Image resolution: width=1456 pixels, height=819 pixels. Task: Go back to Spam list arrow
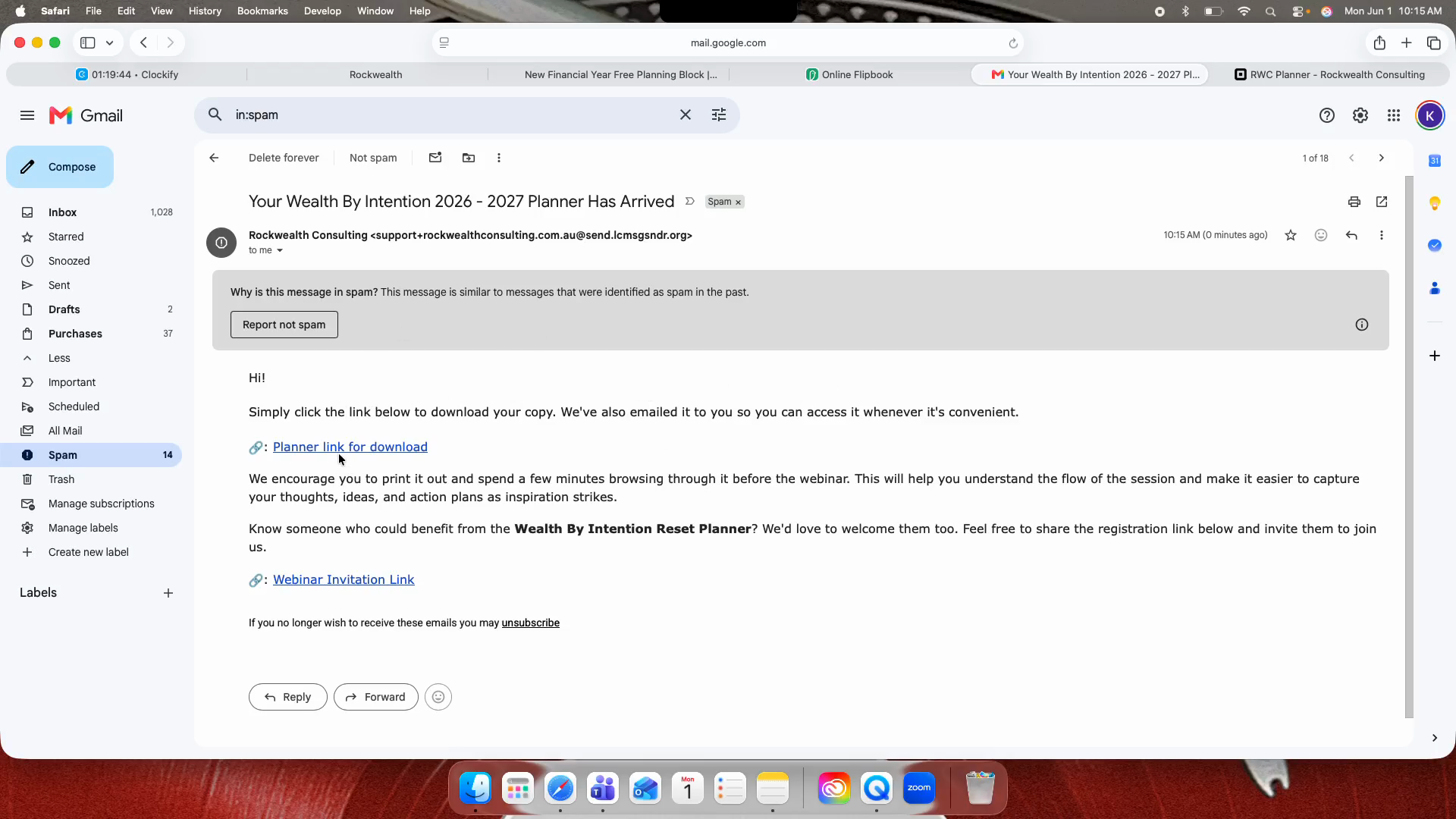pyautogui.click(x=214, y=158)
